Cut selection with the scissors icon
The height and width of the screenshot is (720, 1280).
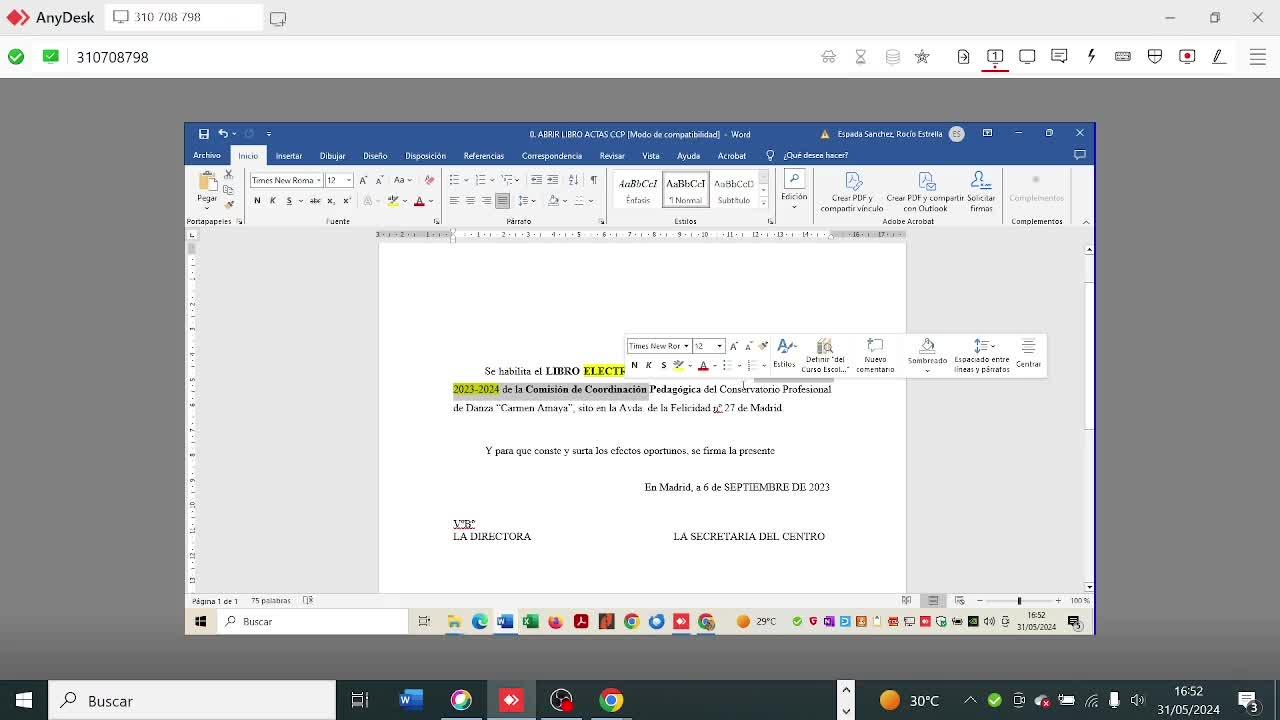[228, 175]
